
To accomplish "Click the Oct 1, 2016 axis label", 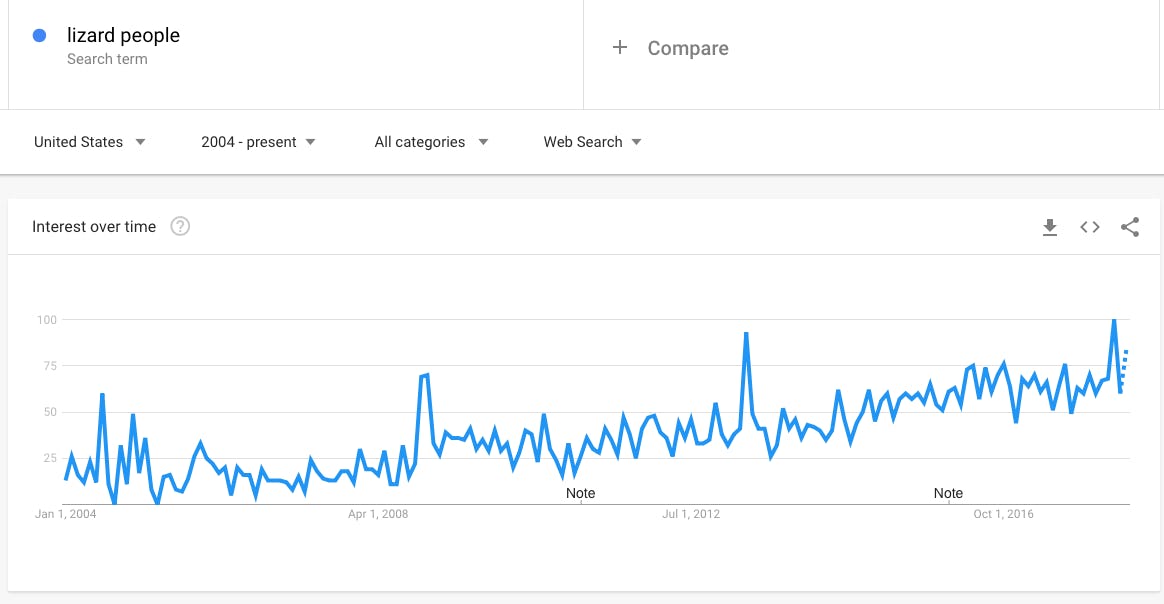I will click(x=1004, y=514).
